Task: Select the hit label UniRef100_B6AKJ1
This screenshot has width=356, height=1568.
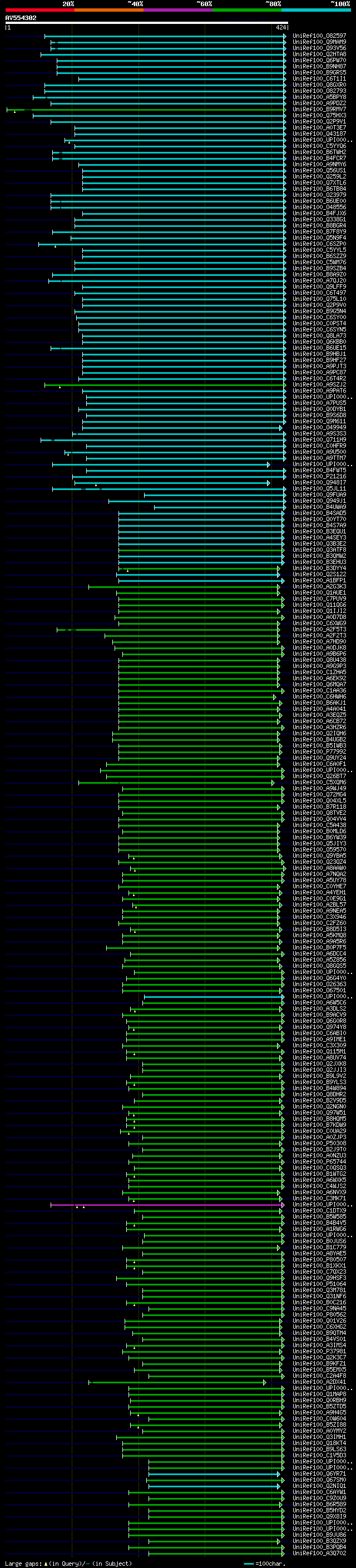Action: coord(319,703)
